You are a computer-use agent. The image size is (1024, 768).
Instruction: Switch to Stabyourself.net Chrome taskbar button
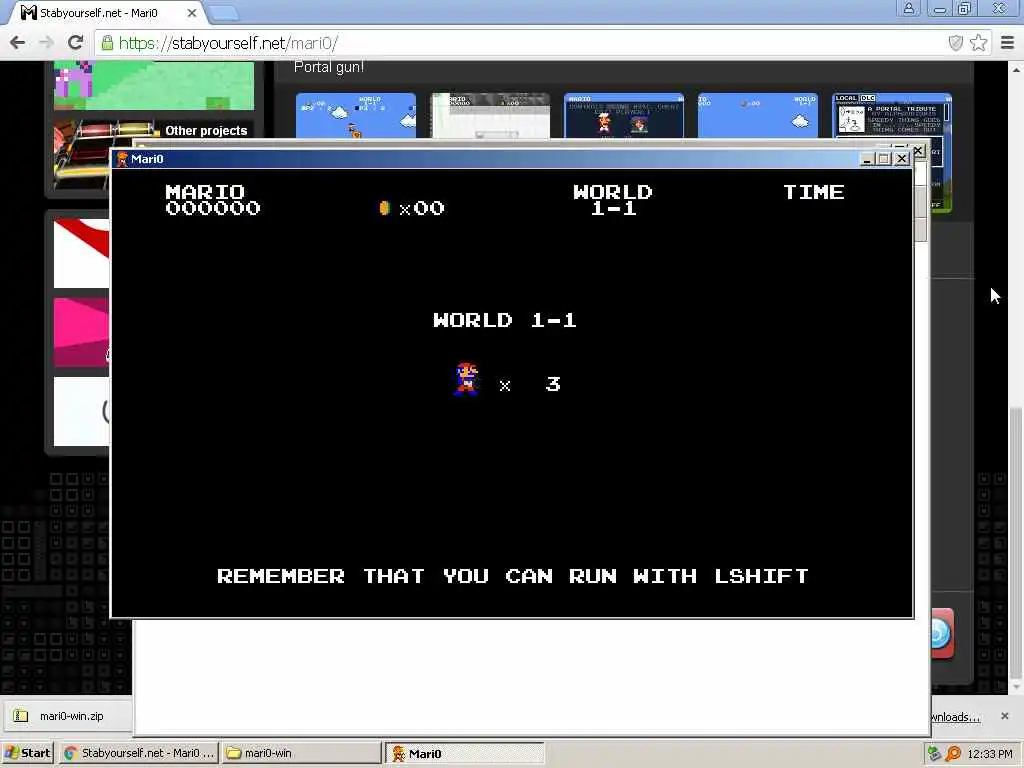[139, 753]
